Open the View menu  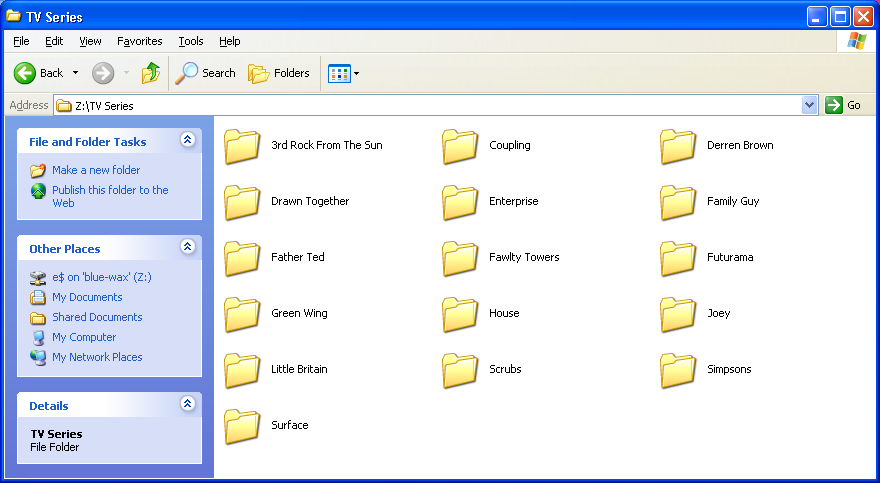90,41
